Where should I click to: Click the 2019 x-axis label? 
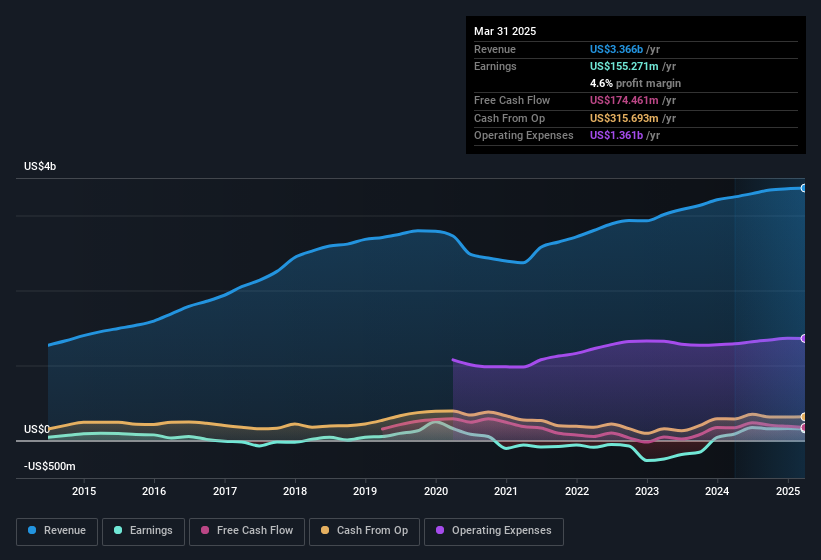pyautogui.click(x=365, y=491)
